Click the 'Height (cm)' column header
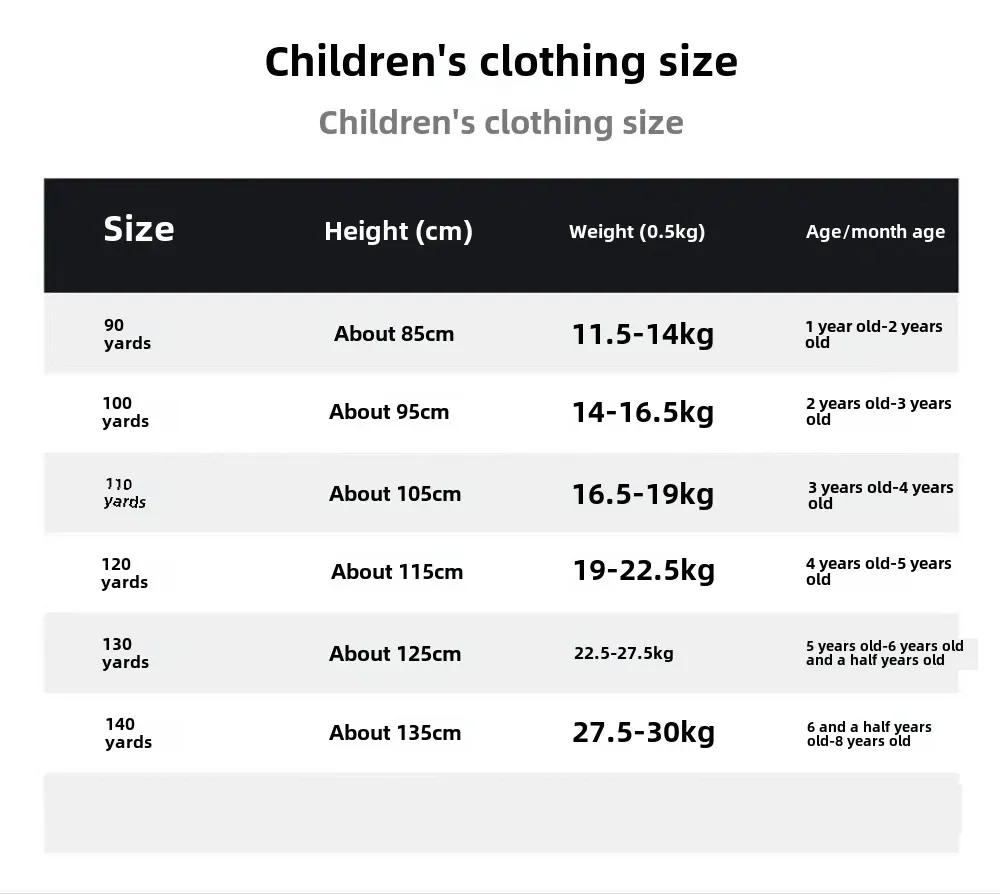 pyautogui.click(x=398, y=232)
